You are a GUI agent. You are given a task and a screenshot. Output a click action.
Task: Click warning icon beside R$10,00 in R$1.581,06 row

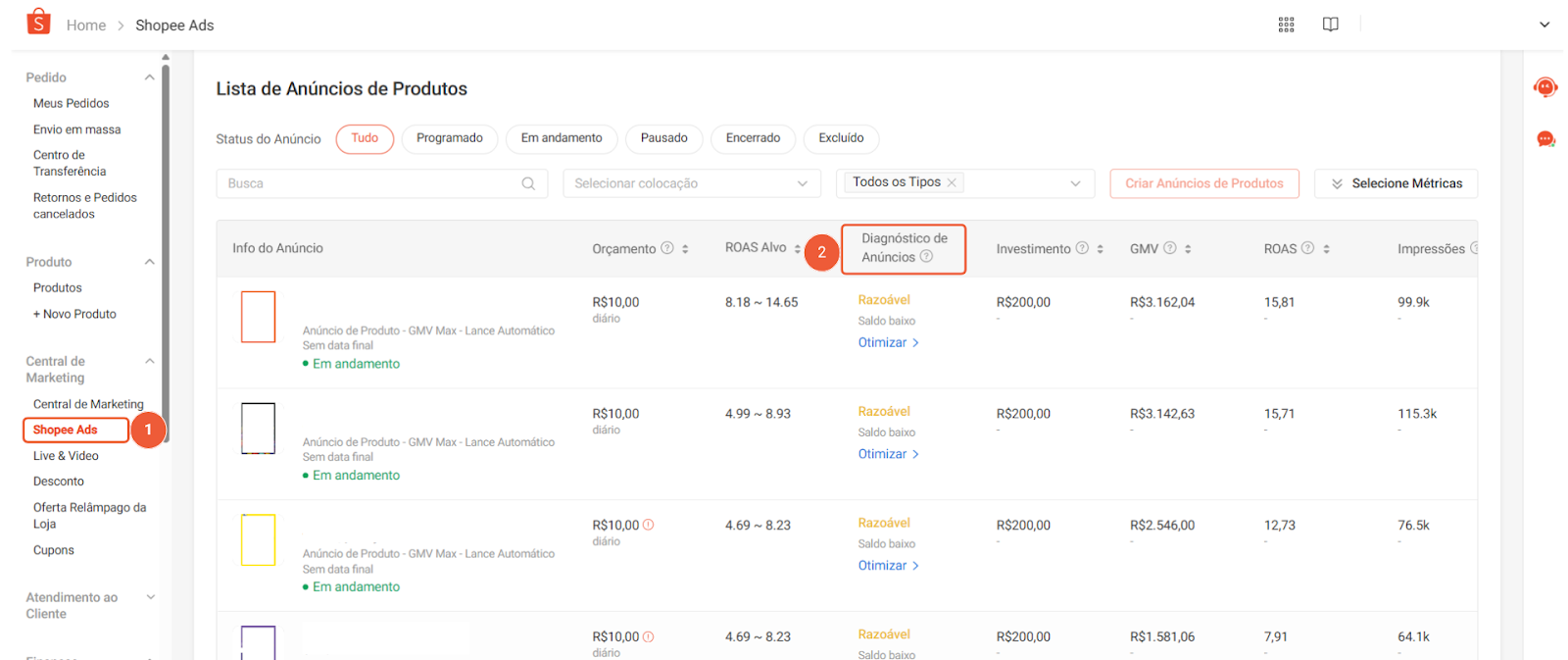(x=648, y=636)
